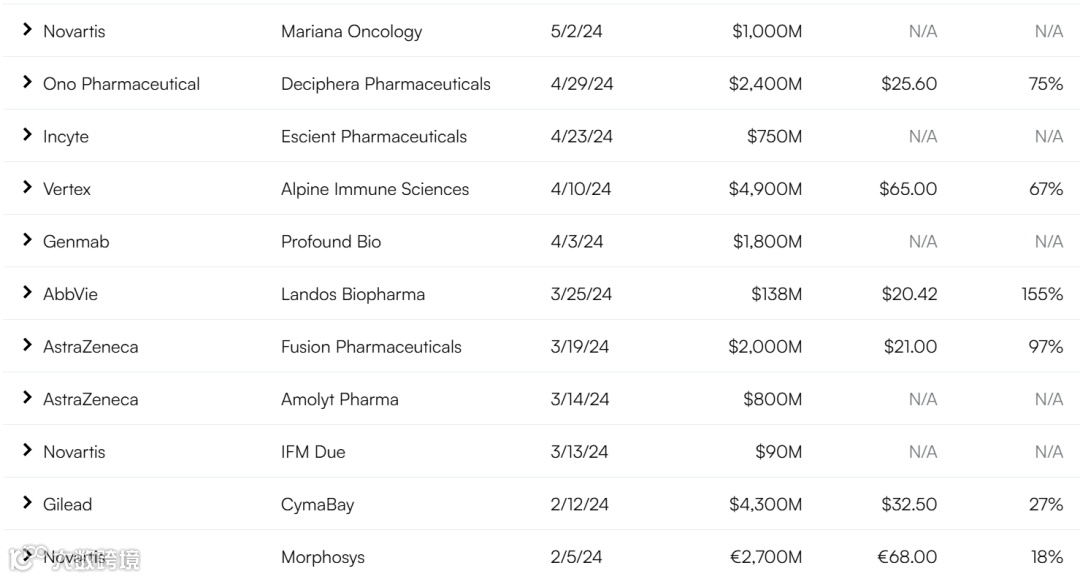Expand the Novartis IFM Due row
This screenshot has width=1080, height=579.
click(27, 451)
